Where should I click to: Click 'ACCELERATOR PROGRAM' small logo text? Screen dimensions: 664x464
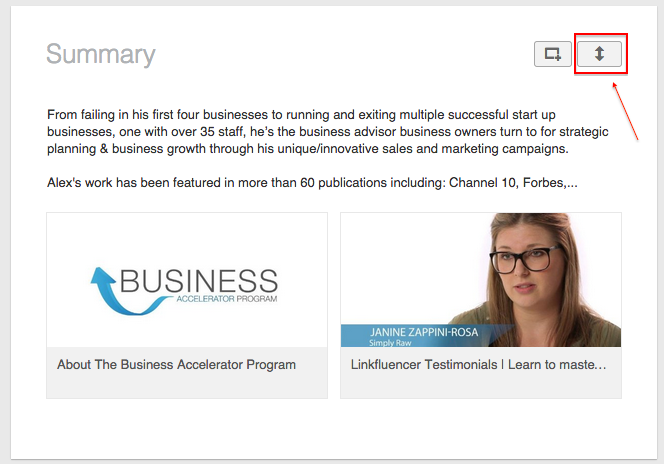pyautogui.click(x=227, y=299)
